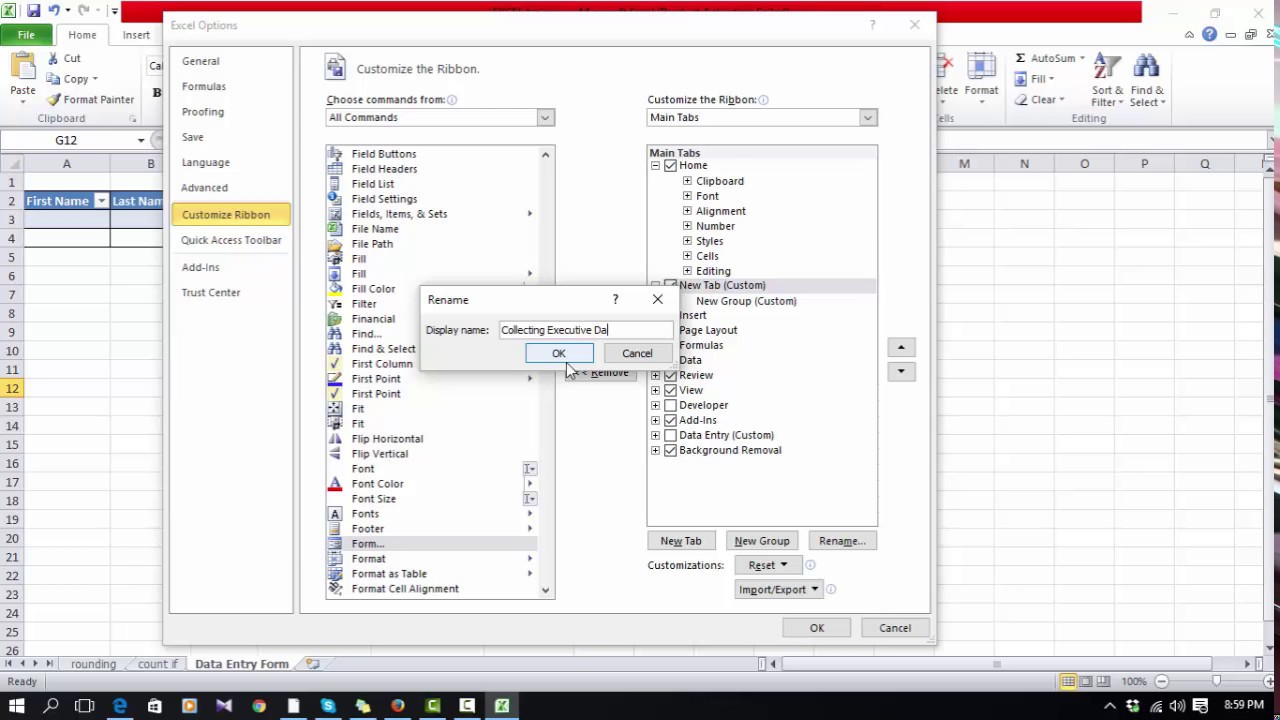Open the Import/Export dropdown

tap(778, 589)
